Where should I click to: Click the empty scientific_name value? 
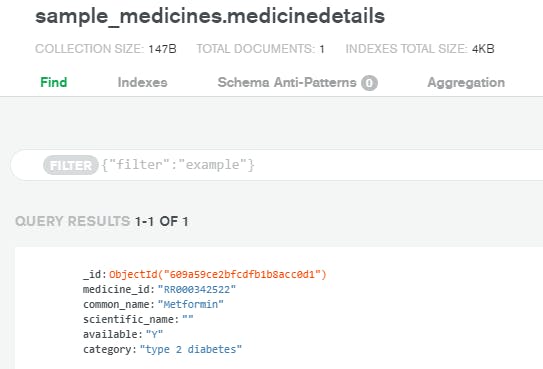click(187, 319)
